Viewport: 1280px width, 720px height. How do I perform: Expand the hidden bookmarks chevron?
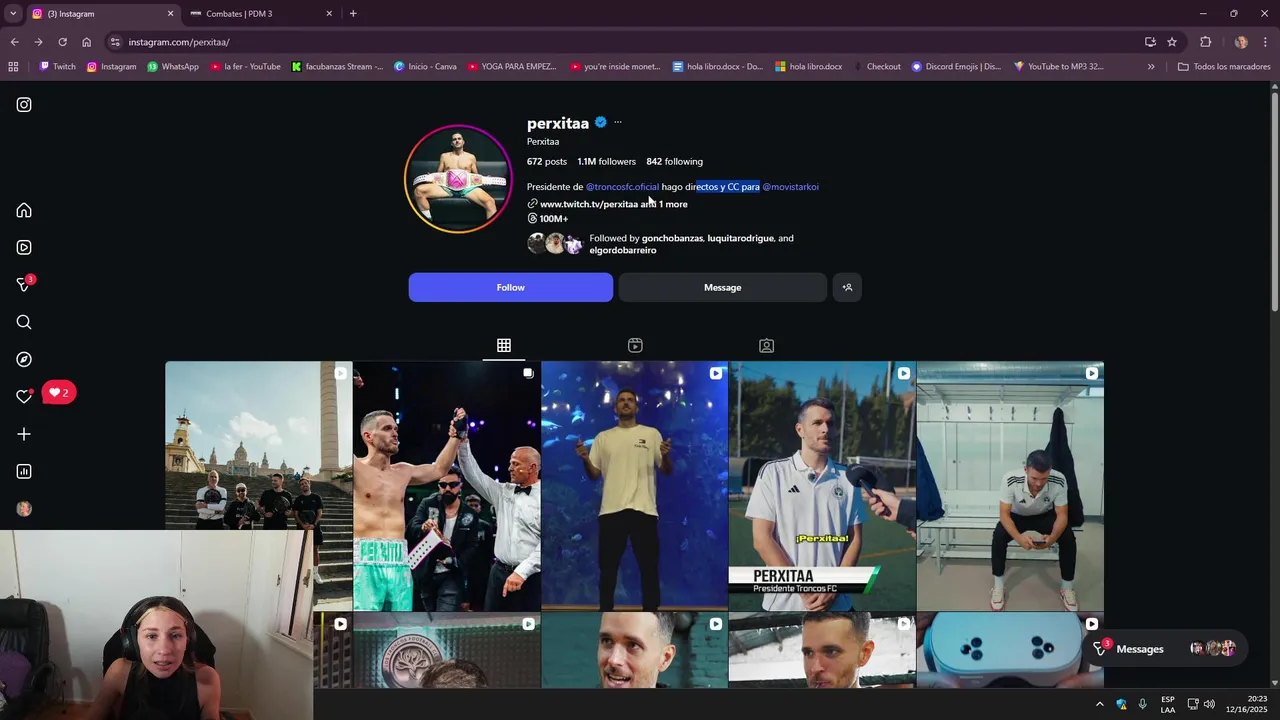click(x=1151, y=67)
